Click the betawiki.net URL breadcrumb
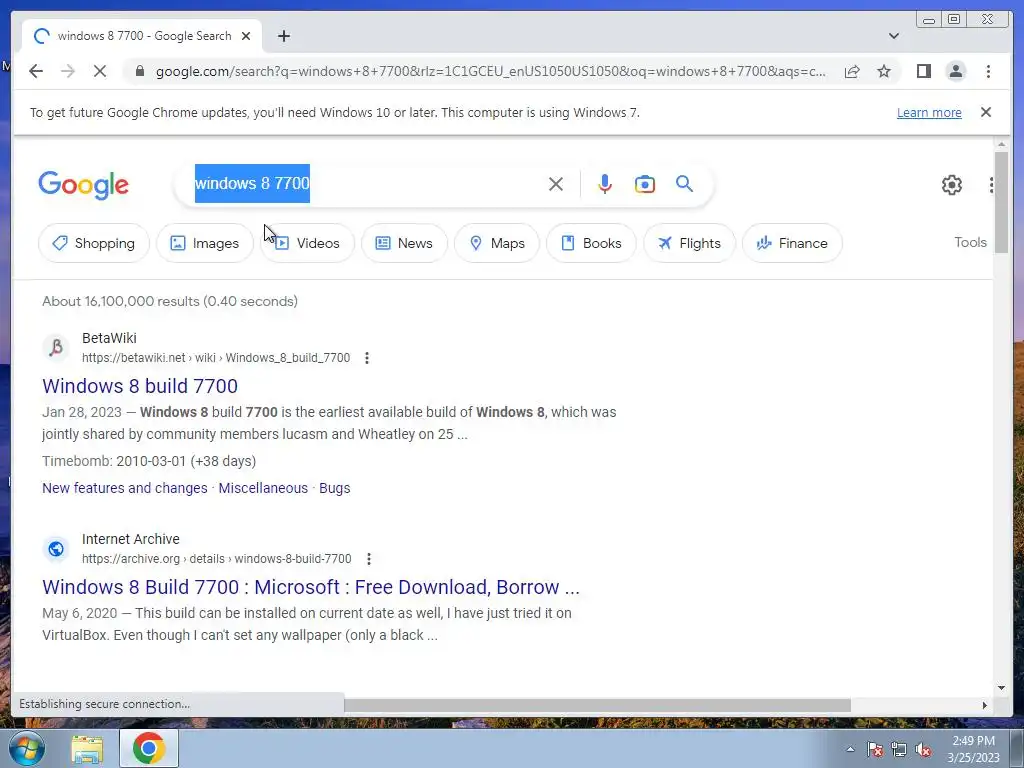 (216, 358)
